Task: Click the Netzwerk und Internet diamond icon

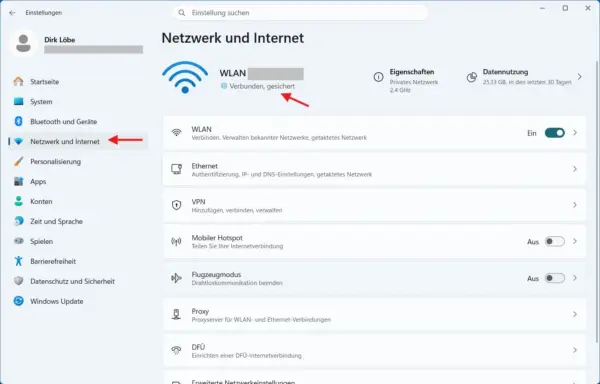Action: pos(18,142)
